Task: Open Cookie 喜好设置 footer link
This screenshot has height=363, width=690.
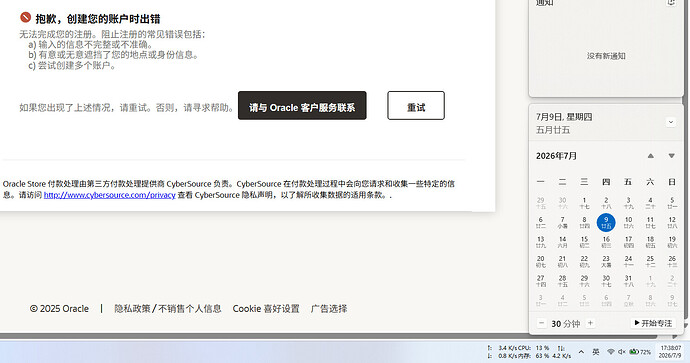Action: tap(266, 308)
